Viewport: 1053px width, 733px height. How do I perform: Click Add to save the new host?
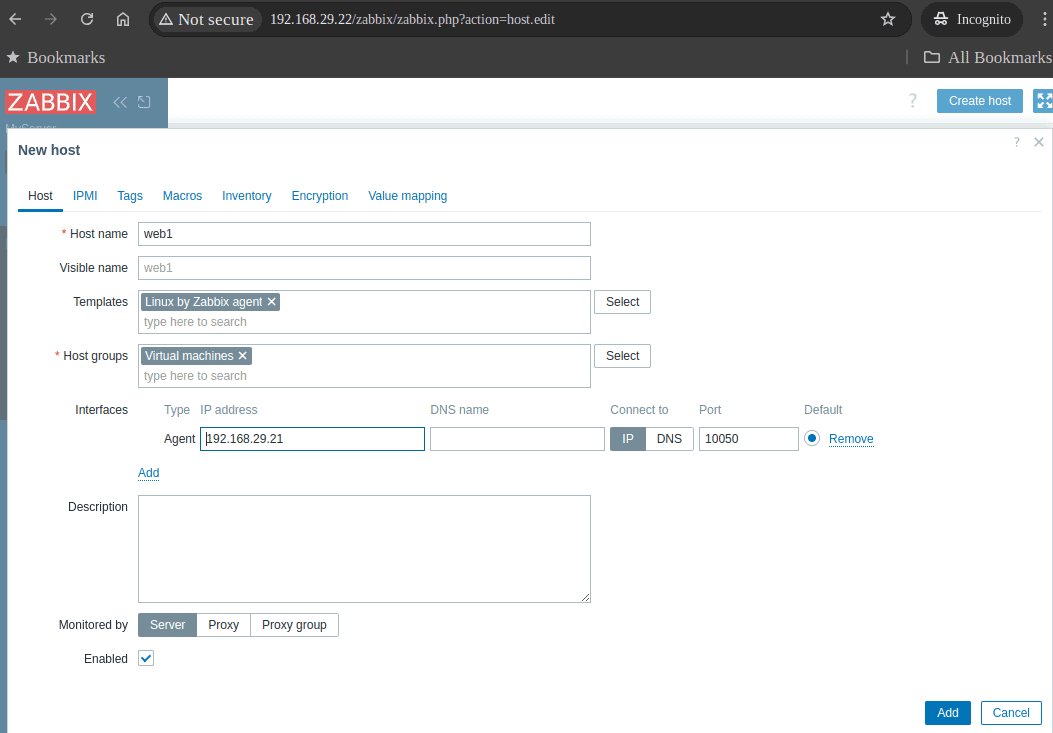click(947, 712)
